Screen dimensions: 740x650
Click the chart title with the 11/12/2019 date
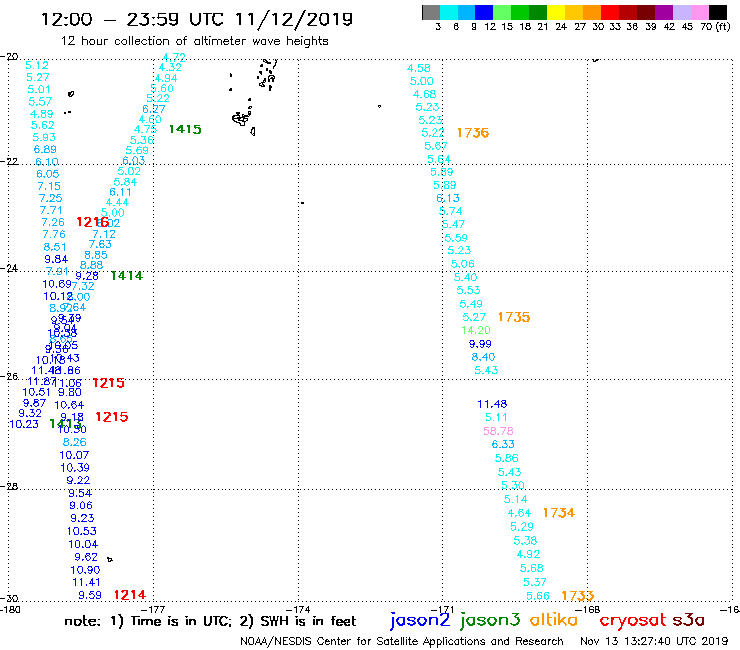[x=197, y=19]
